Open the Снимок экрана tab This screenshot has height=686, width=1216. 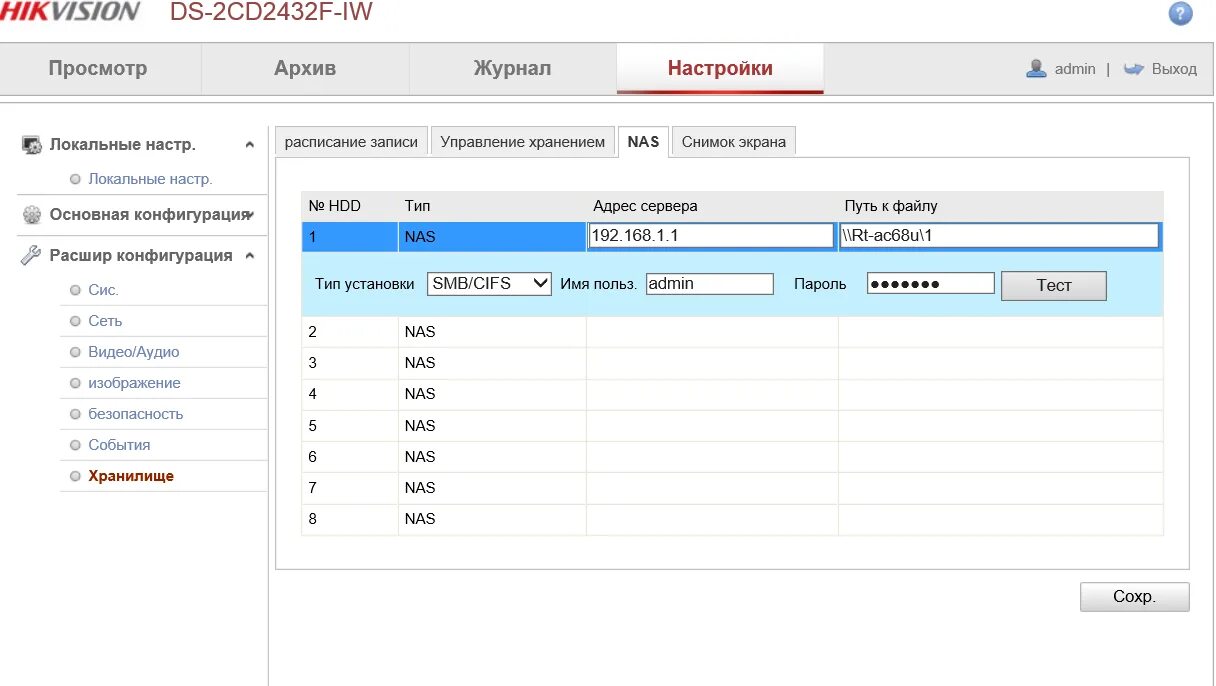coord(734,141)
